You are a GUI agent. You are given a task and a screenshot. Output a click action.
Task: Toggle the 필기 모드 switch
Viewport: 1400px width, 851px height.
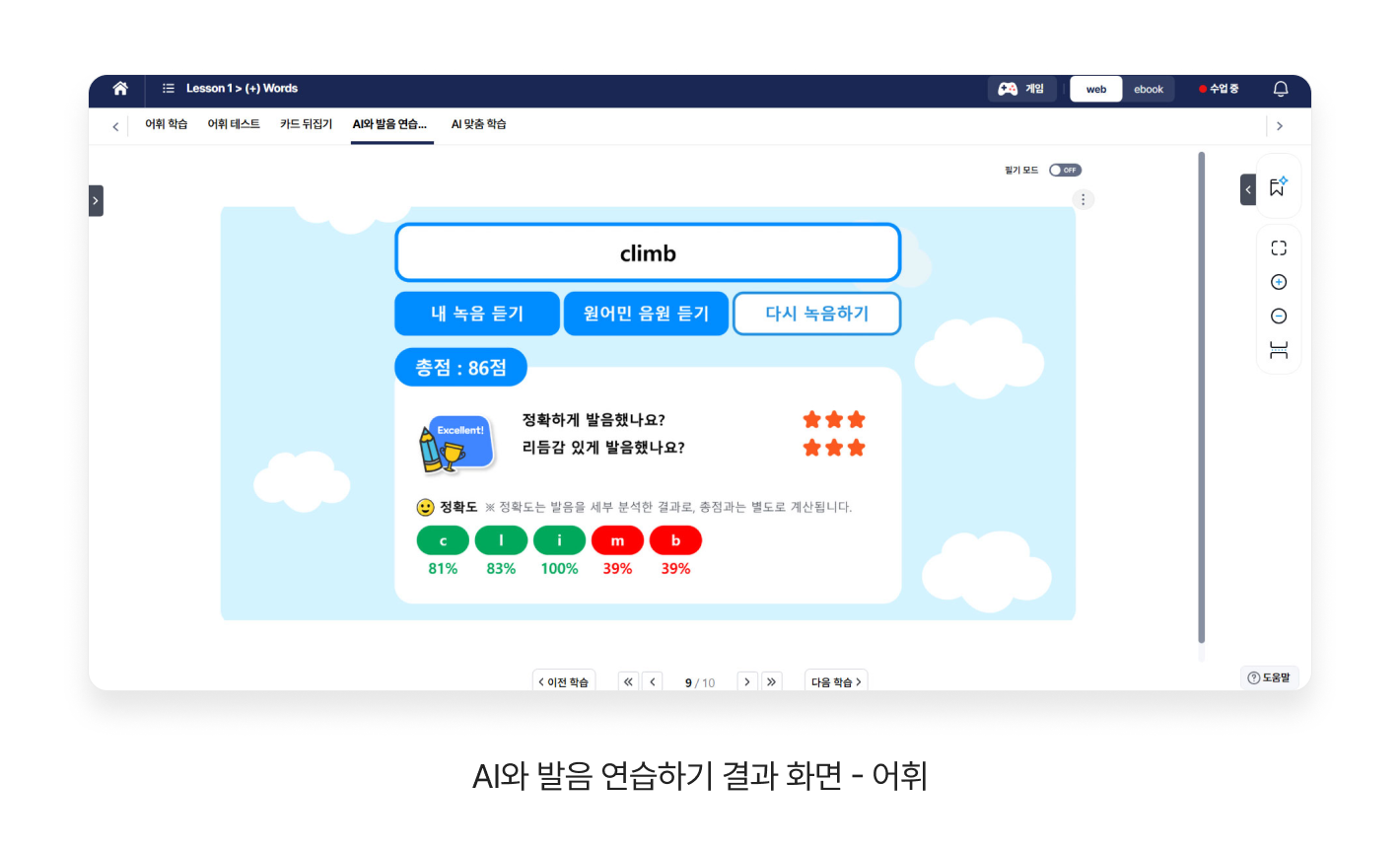[x=1065, y=171]
